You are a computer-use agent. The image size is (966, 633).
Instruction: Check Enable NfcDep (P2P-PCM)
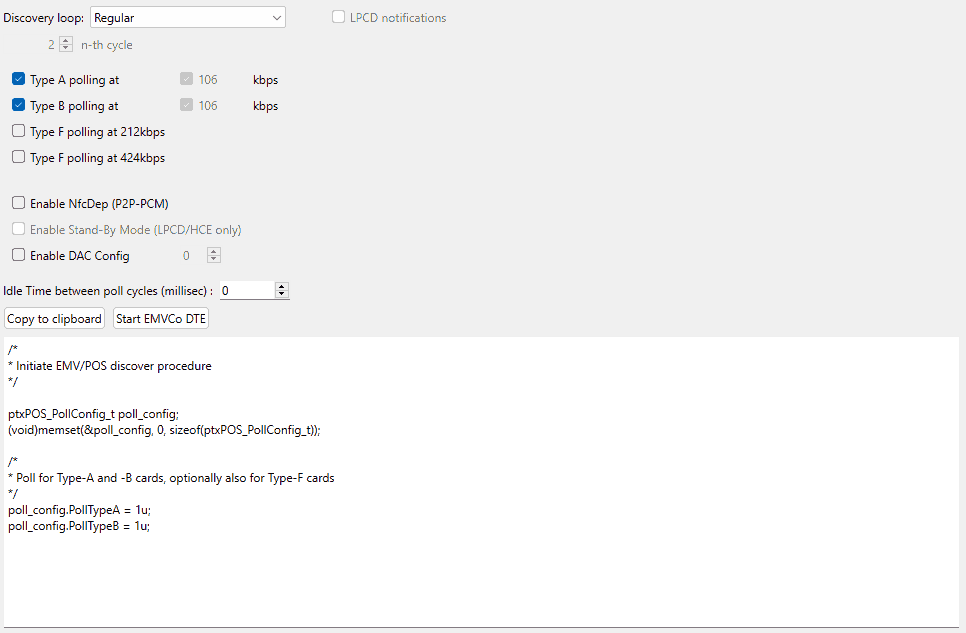[18, 203]
